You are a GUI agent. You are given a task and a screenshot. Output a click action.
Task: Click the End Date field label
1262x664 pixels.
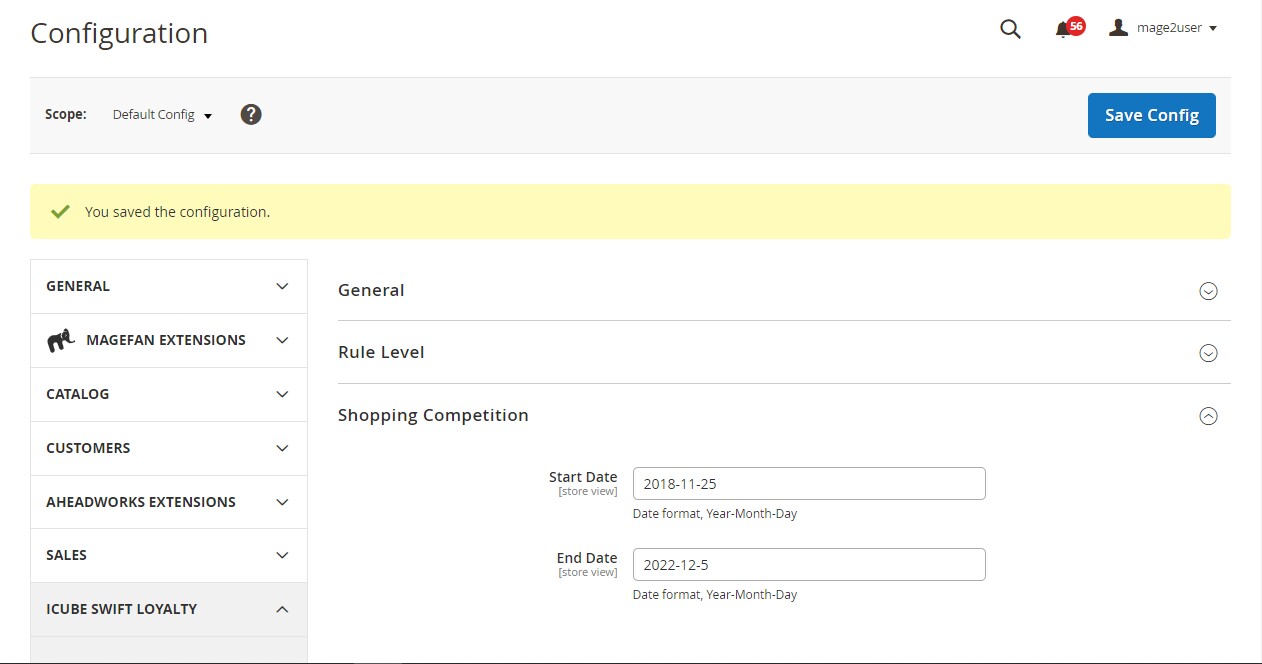point(587,558)
